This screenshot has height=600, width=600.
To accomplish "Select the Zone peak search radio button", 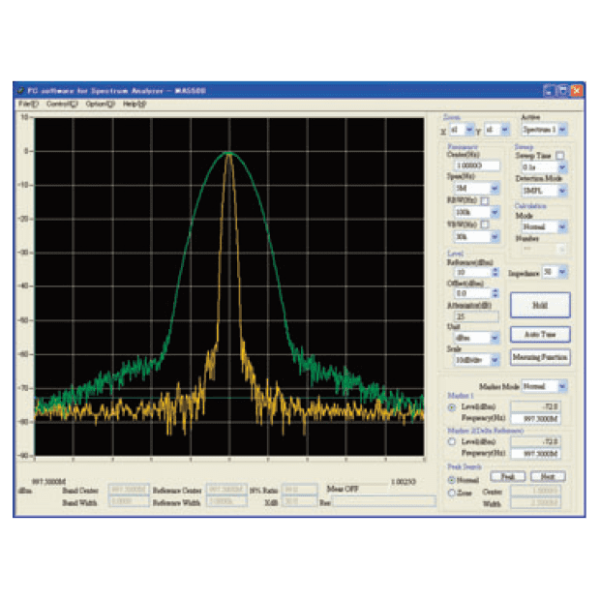I will click(452, 493).
